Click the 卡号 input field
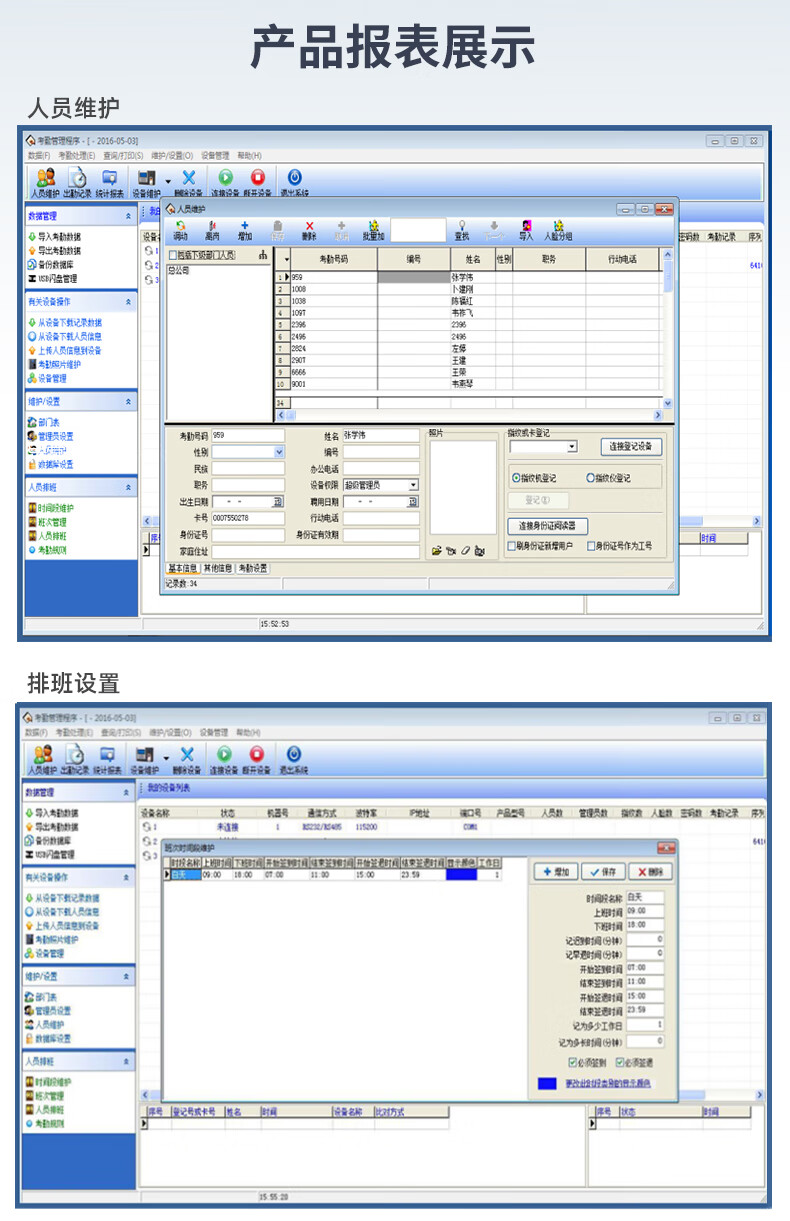Image resolution: width=790 pixels, height=1221 pixels. point(247,518)
